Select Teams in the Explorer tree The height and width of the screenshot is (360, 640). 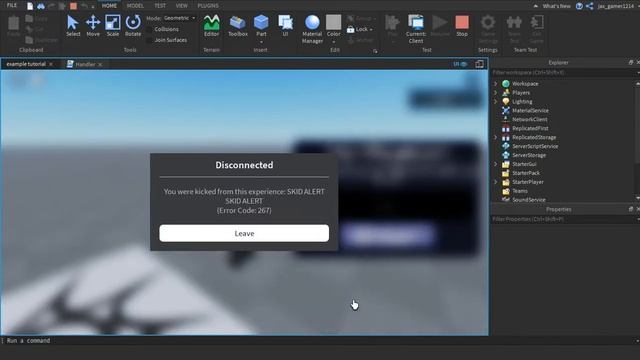pyautogui.click(x=520, y=191)
